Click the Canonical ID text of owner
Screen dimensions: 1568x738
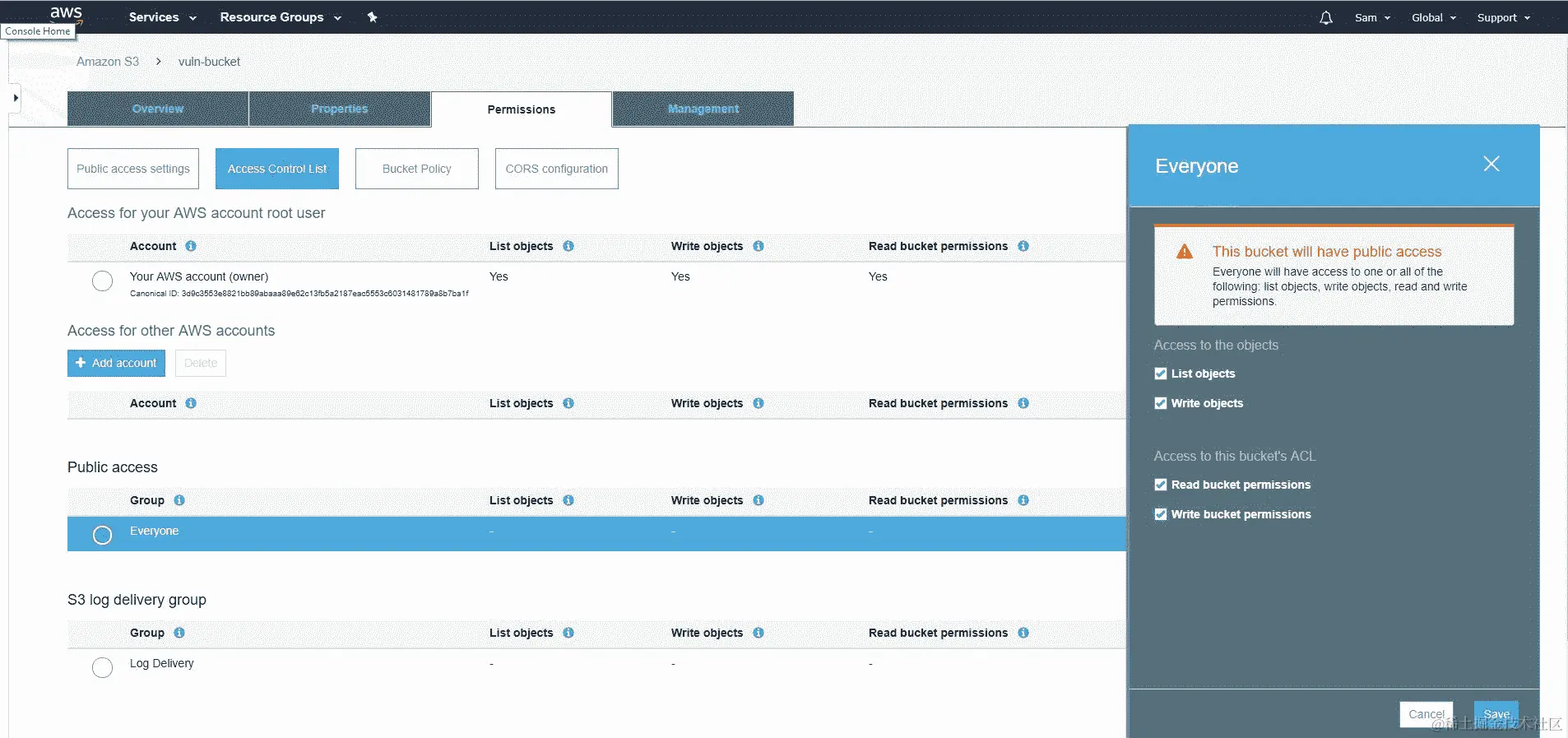tap(299, 294)
